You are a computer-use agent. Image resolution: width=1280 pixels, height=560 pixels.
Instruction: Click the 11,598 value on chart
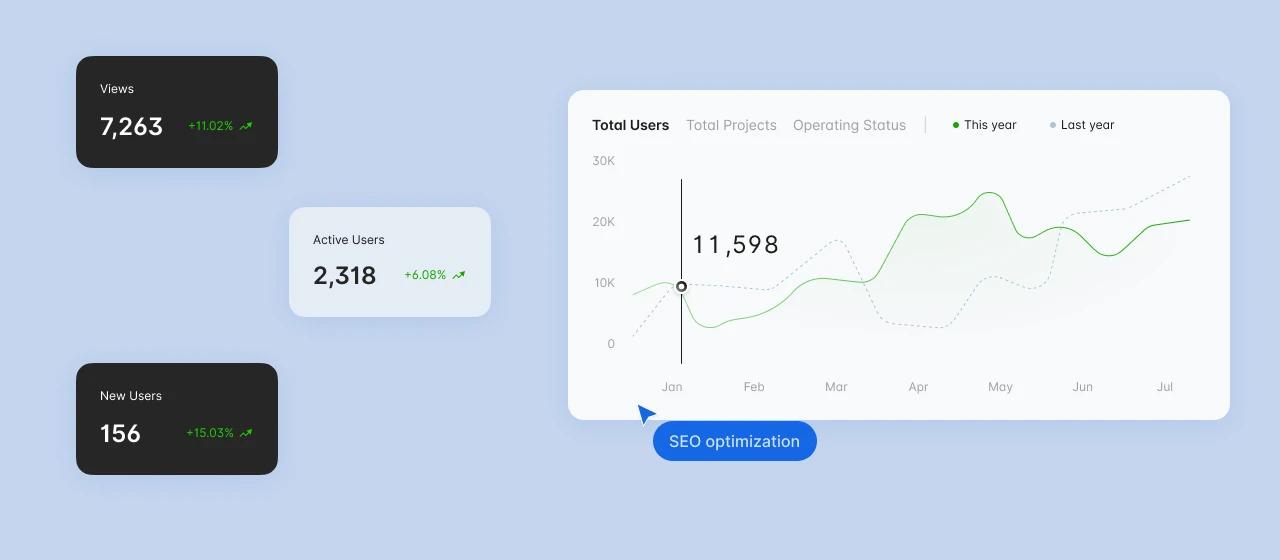[735, 245]
